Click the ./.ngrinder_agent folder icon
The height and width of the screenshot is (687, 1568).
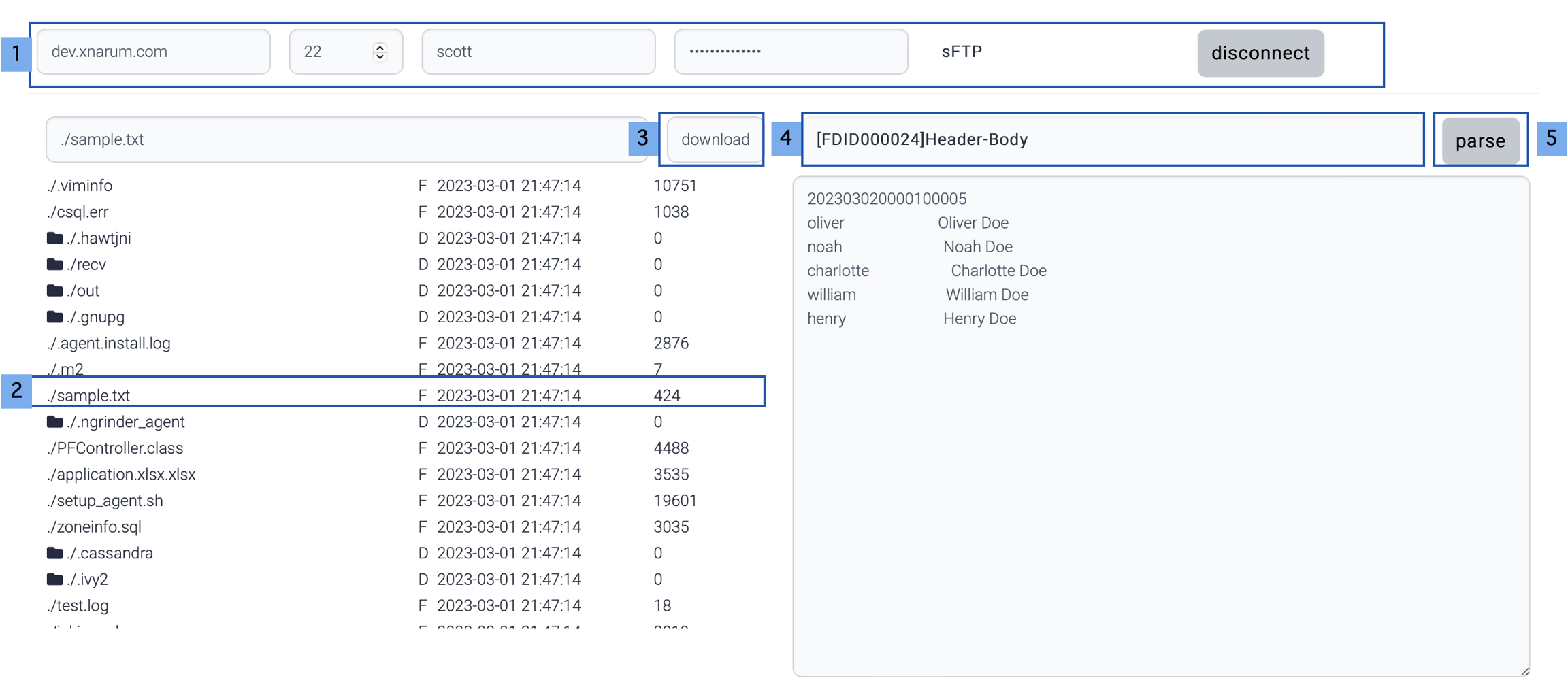tap(54, 422)
